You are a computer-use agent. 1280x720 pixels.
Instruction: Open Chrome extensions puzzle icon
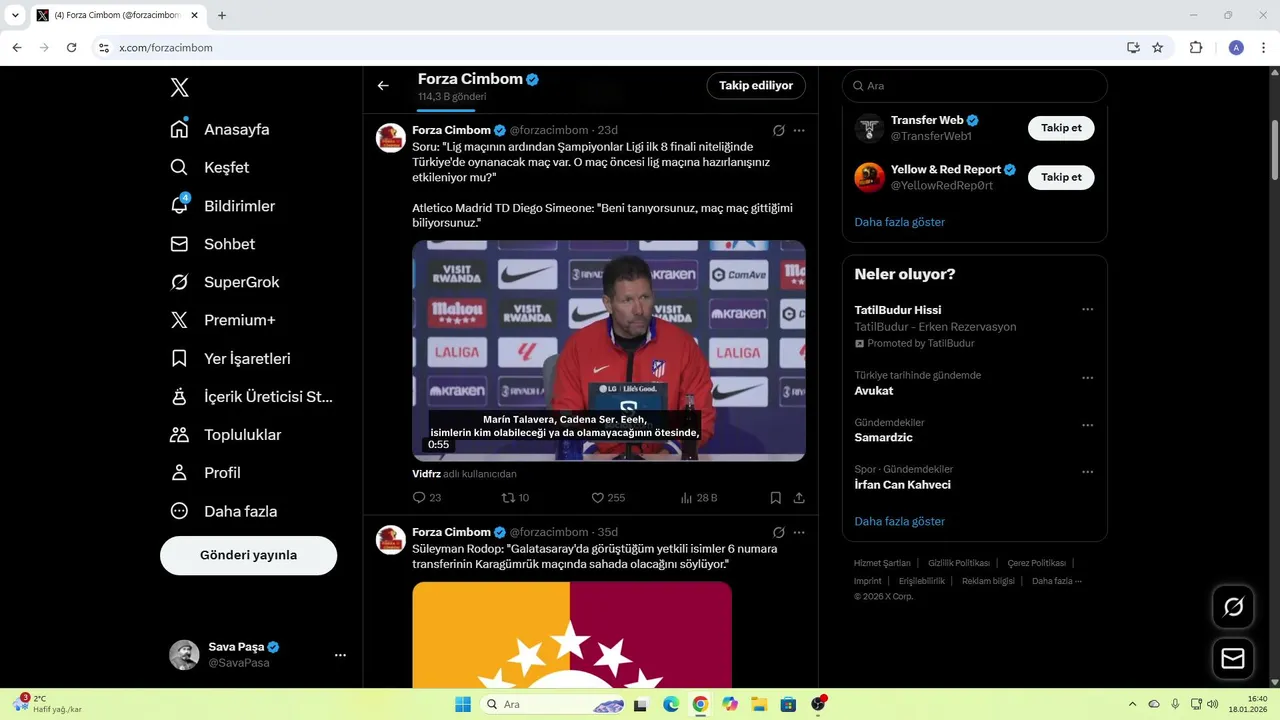coord(1196,47)
